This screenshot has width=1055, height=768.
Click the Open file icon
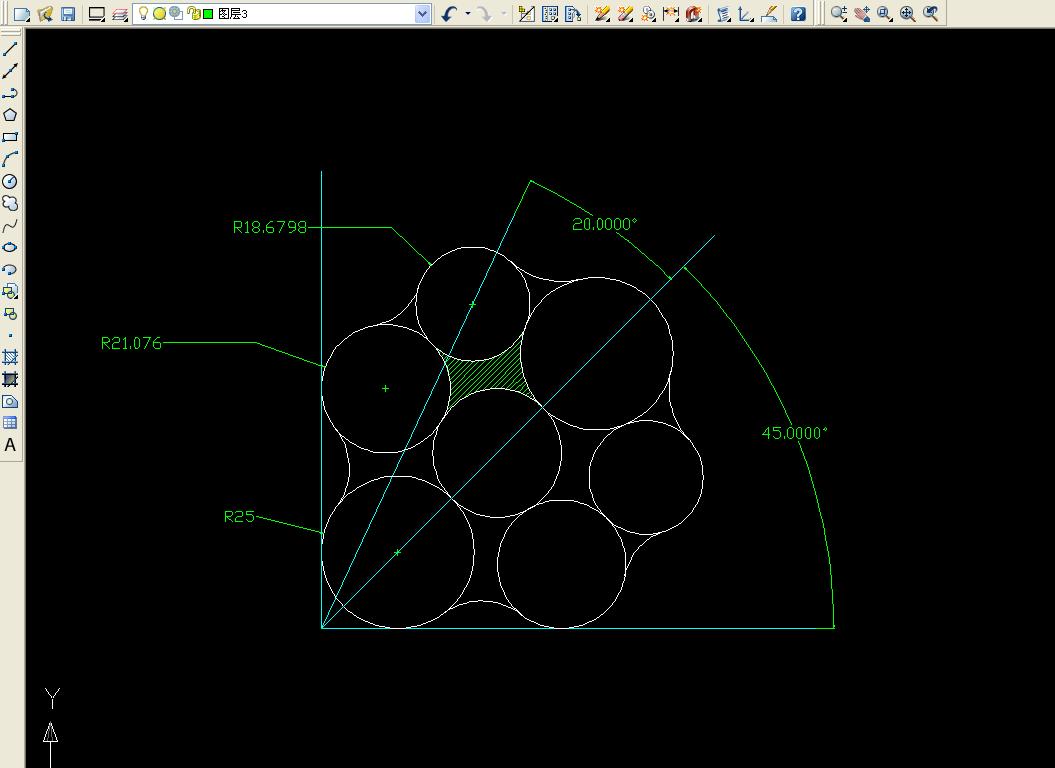(45, 13)
